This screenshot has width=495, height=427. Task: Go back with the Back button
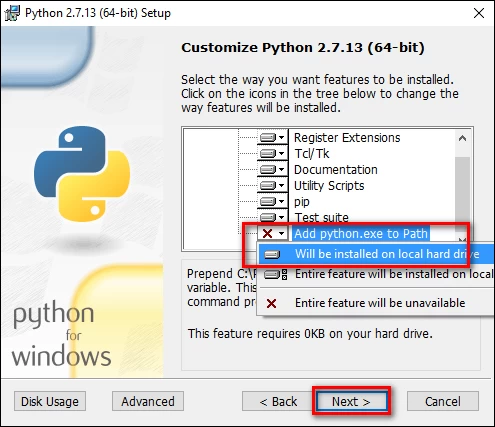[x=278, y=401]
